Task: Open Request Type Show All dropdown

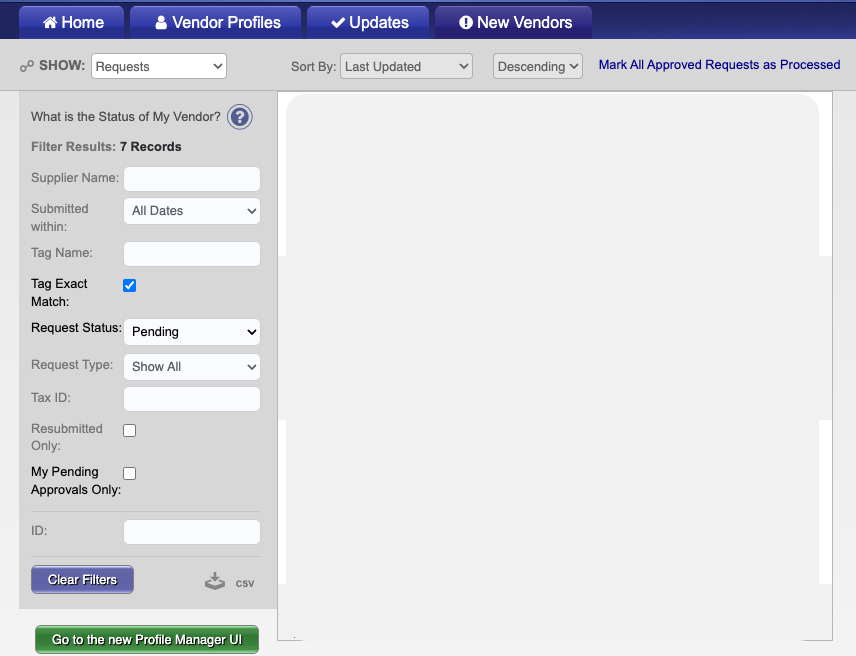Action: [192, 367]
